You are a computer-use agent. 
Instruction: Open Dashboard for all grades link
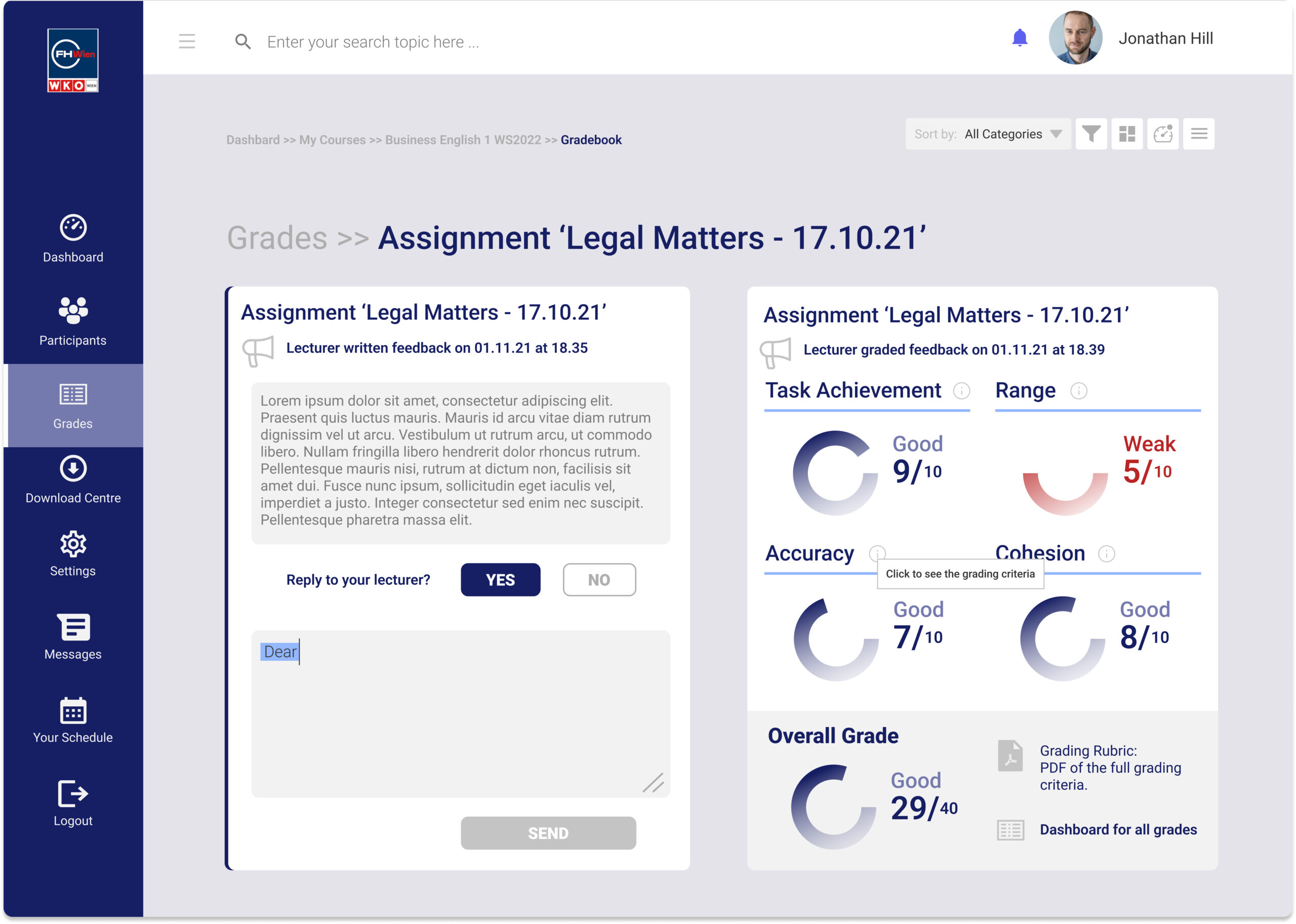tap(1118, 829)
